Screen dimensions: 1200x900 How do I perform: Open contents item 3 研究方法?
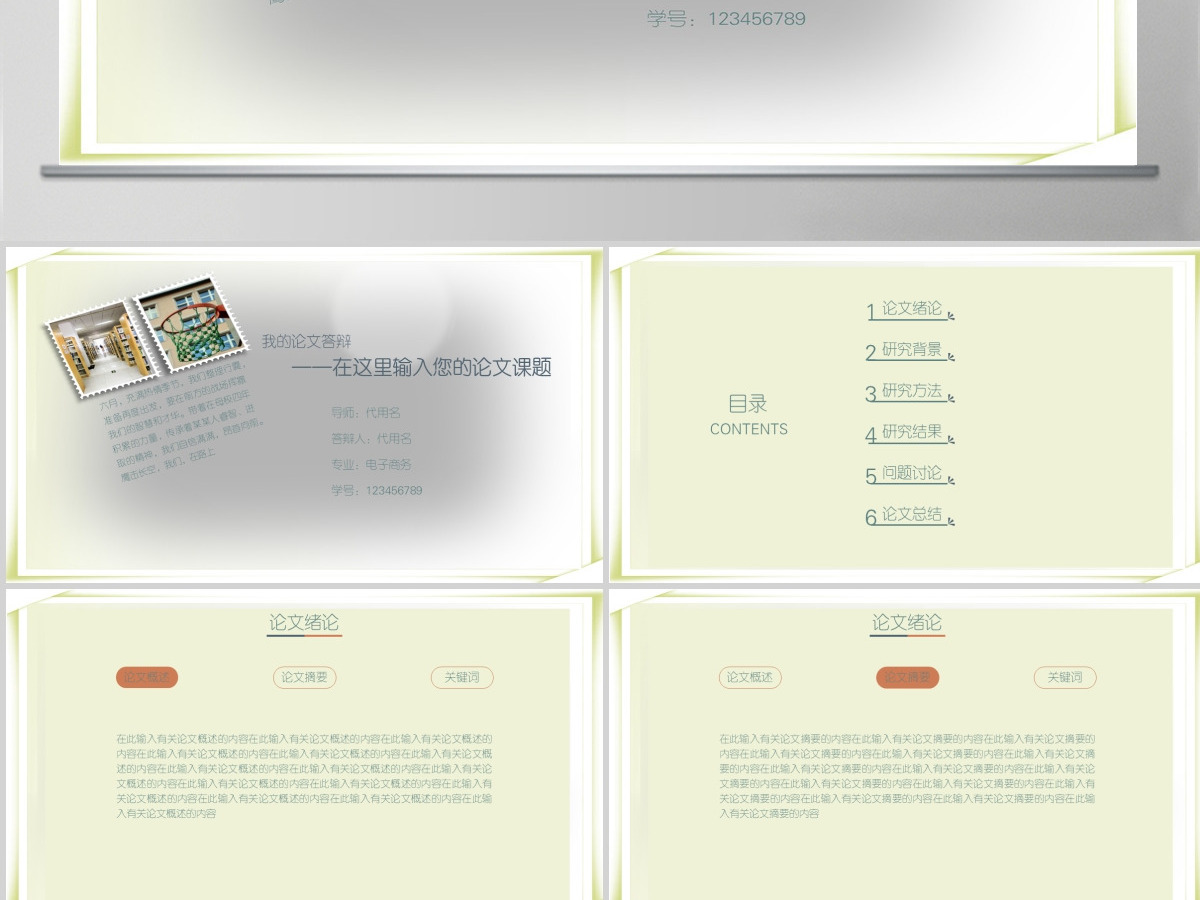(x=909, y=392)
